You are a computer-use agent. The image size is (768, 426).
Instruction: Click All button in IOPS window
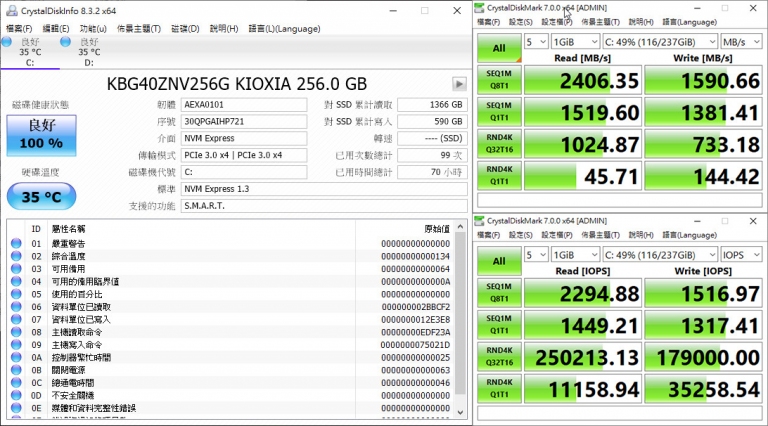(x=499, y=261)
